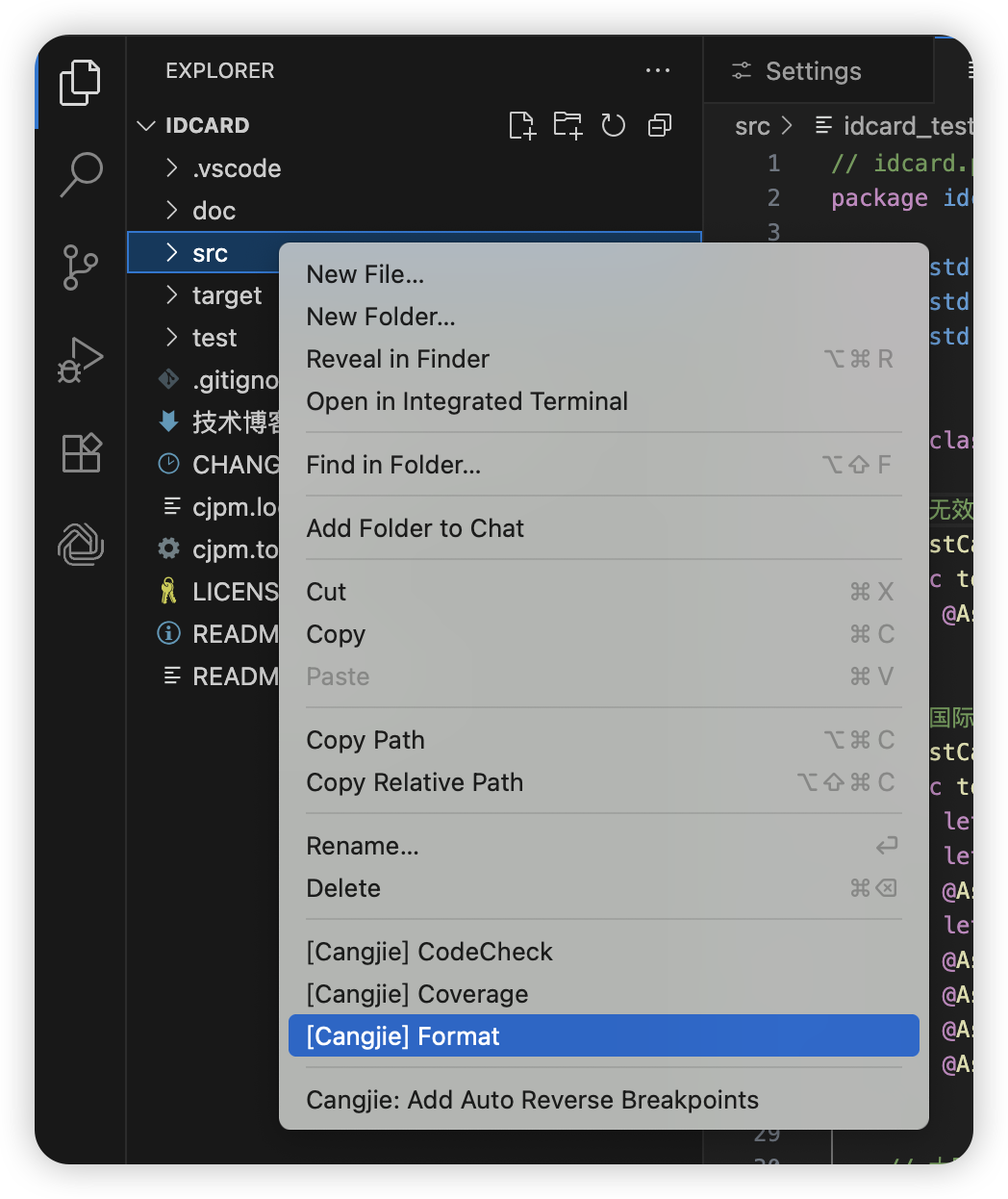Click the package keyword in editor
This screenshot has height=1199, width=1008.
[x=879, y=197]
